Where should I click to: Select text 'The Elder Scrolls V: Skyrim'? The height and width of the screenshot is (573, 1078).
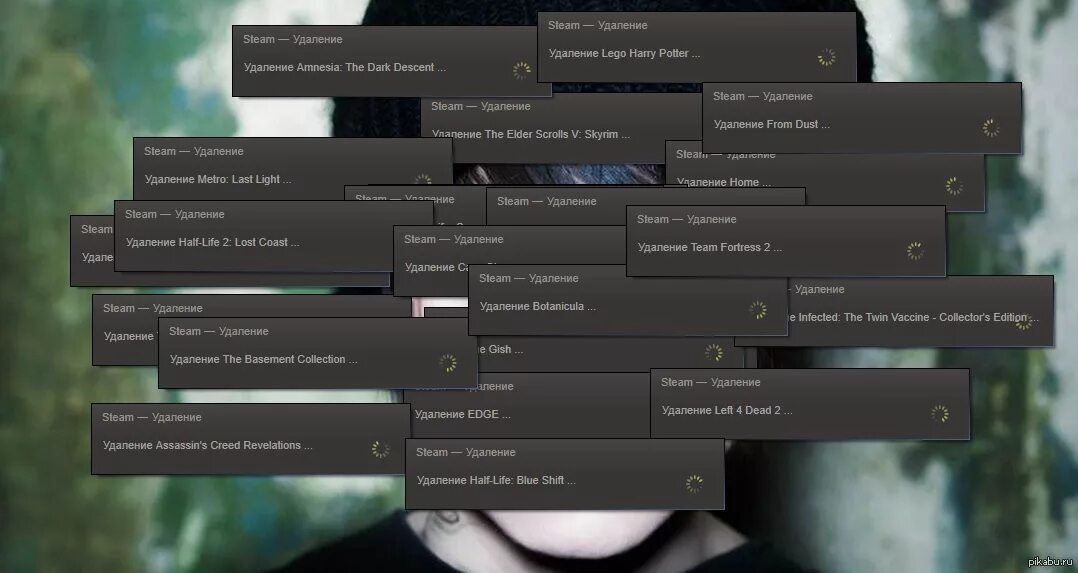coord(551,135)
